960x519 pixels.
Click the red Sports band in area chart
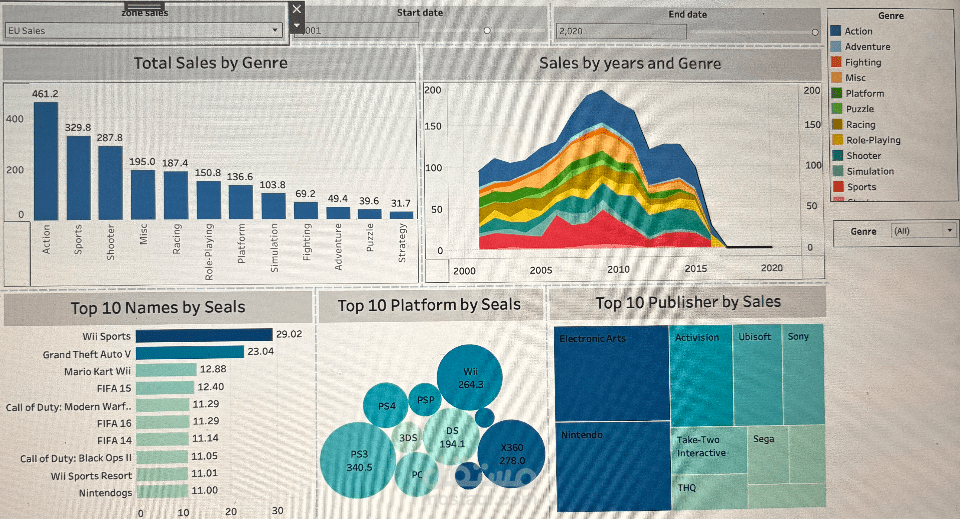point(603,233)
